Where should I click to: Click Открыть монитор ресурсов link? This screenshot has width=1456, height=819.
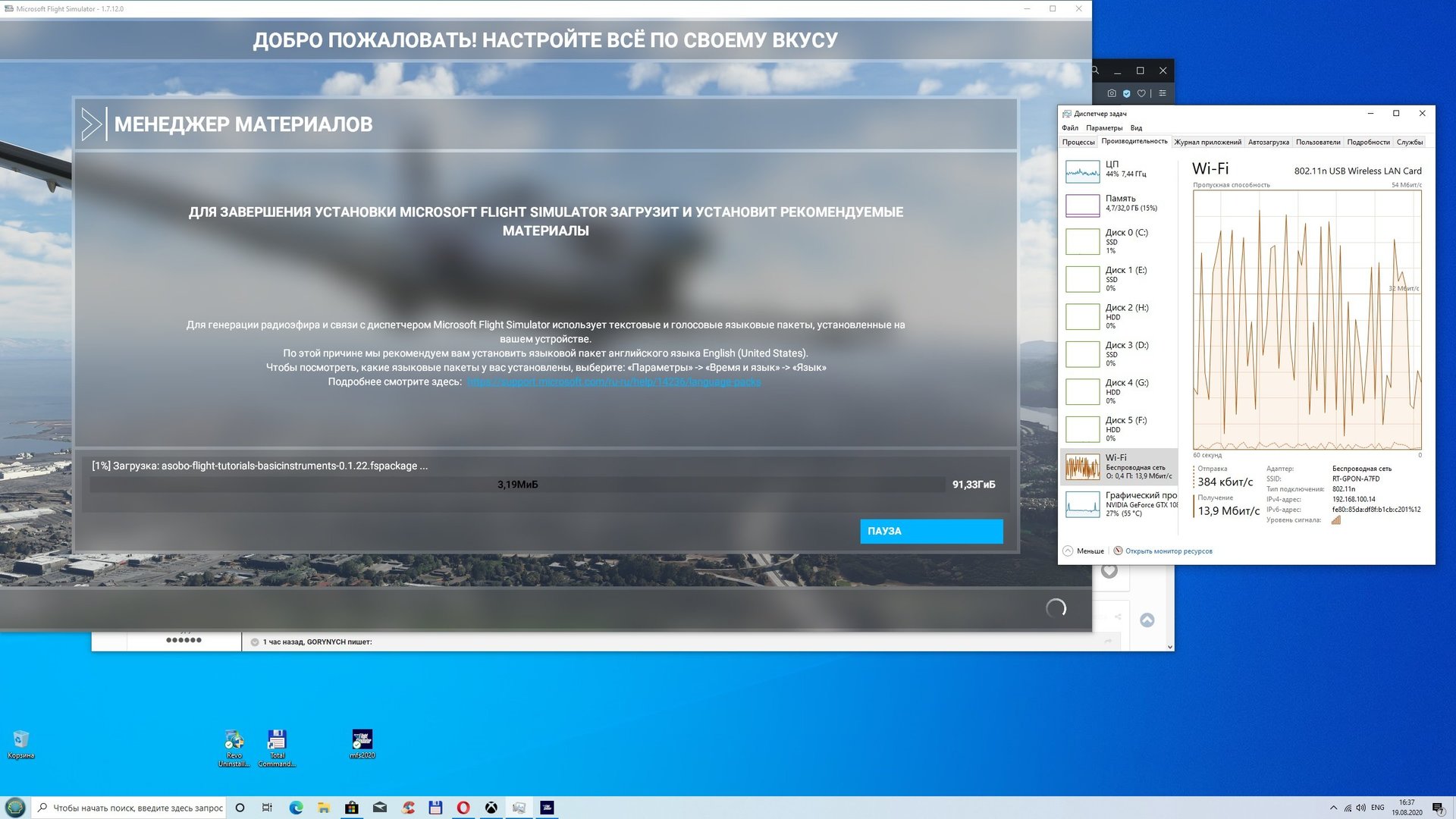1168,551
